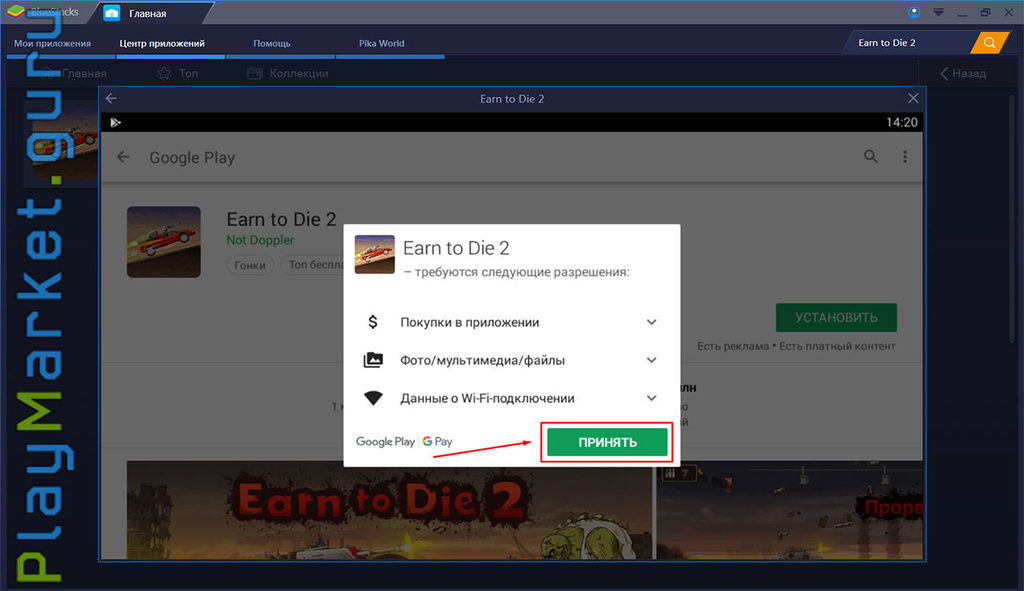Click the dollar sign purchases icon
The image size is (1024, 591).
coord(373,322)
